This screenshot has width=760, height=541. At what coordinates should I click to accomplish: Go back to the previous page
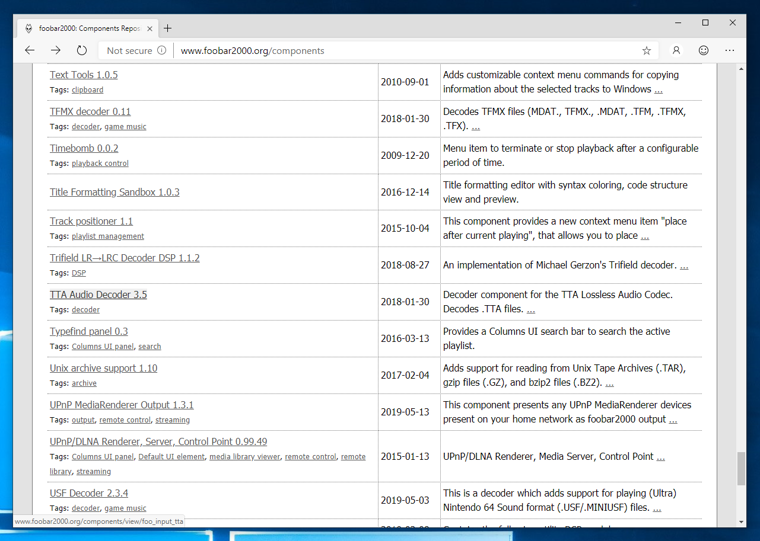30,50
